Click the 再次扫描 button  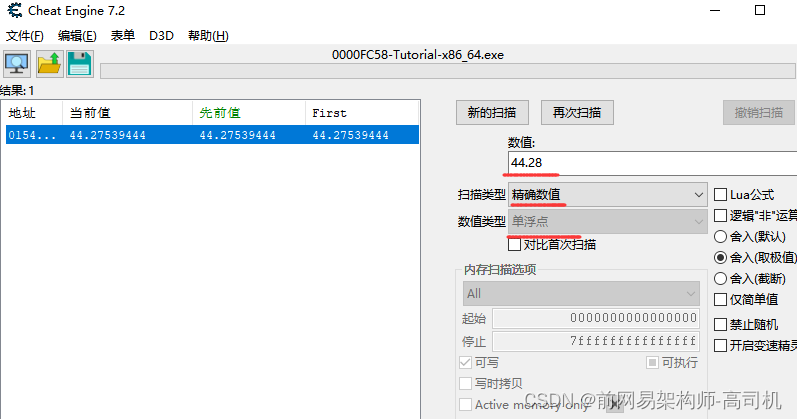(577, 112)
